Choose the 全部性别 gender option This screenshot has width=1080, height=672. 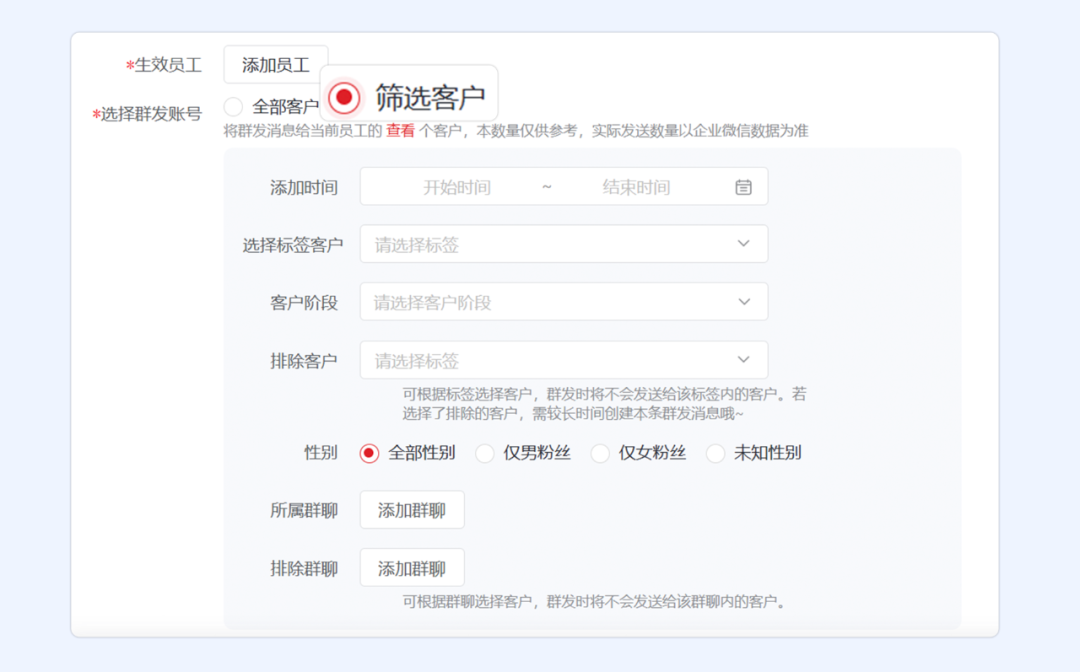[x=369, y=453]
